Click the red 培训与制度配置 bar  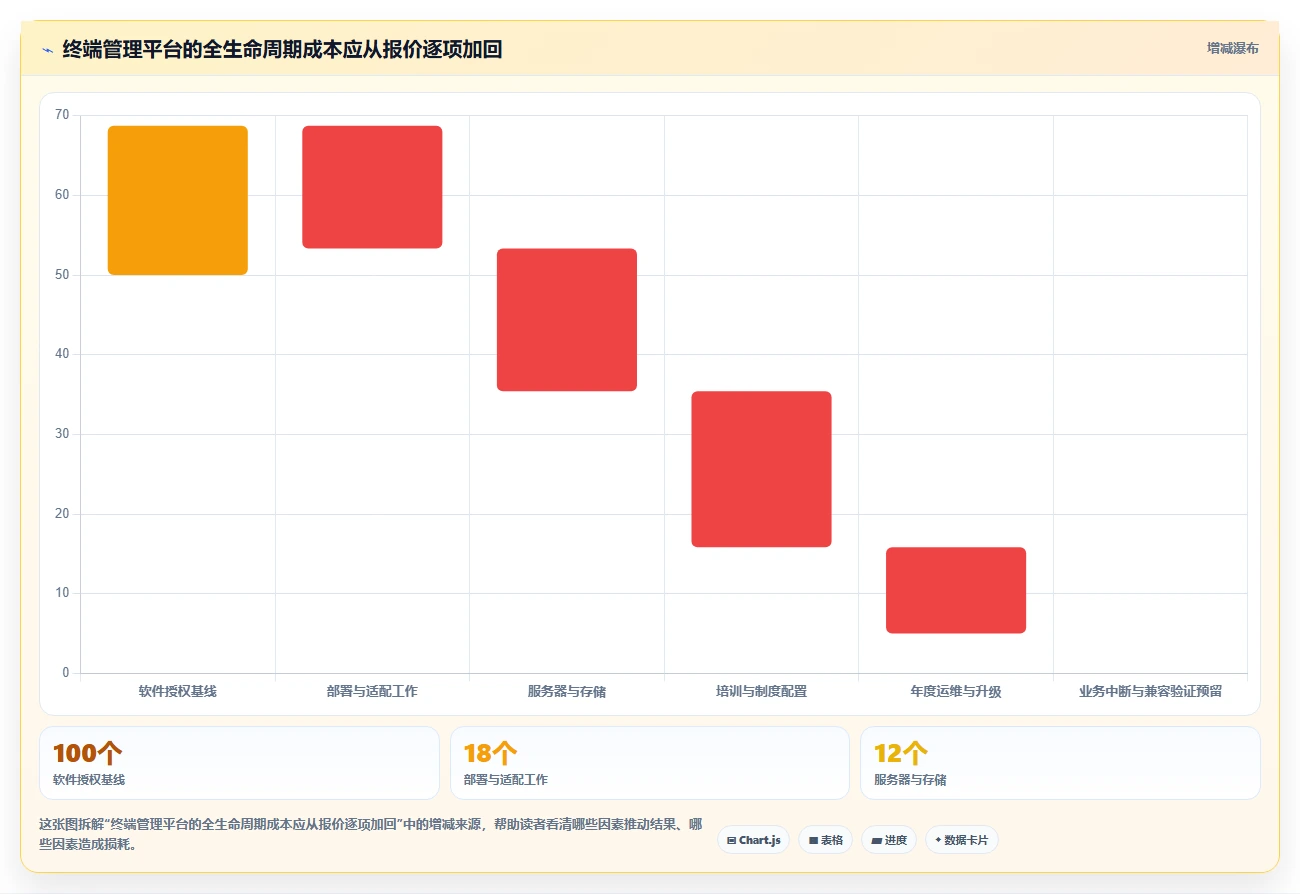761,469
